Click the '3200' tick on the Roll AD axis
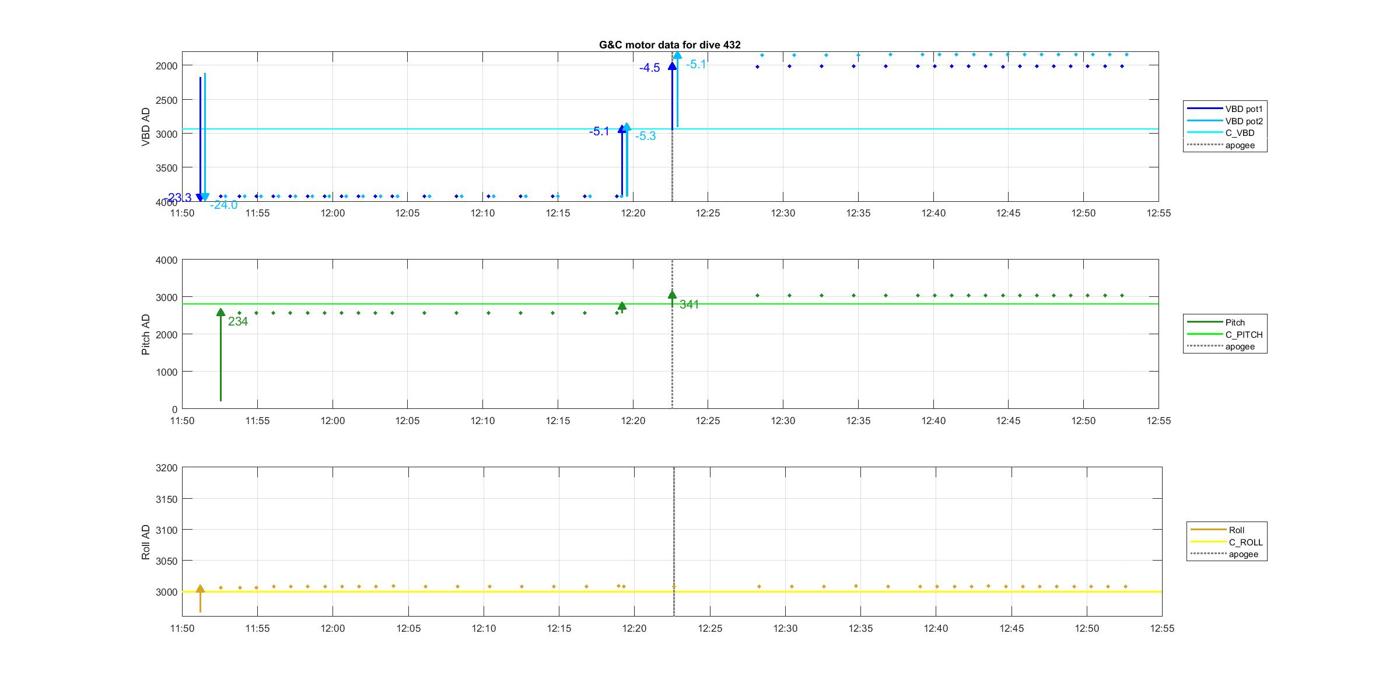Screen dimensions: 1400x693 tap(166, 468)
